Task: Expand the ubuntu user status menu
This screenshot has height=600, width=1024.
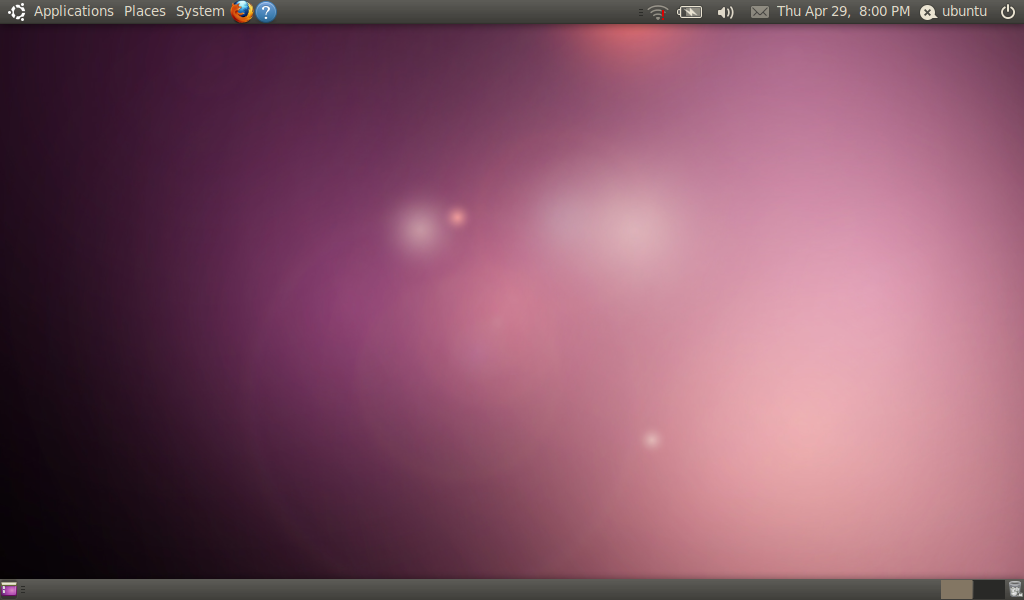Action: [954, 12]
